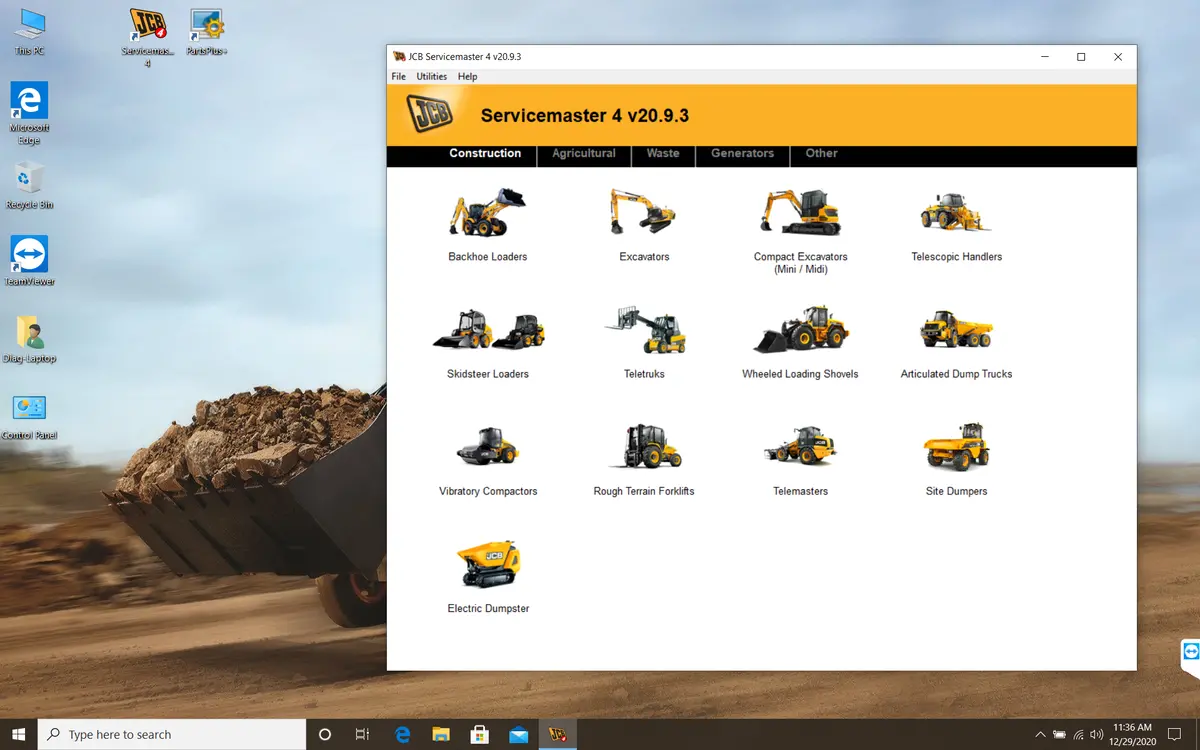Click the Electric Dumpster label
The width and height of the screenshot is (1200, 750).
click(x=488, y=608)
